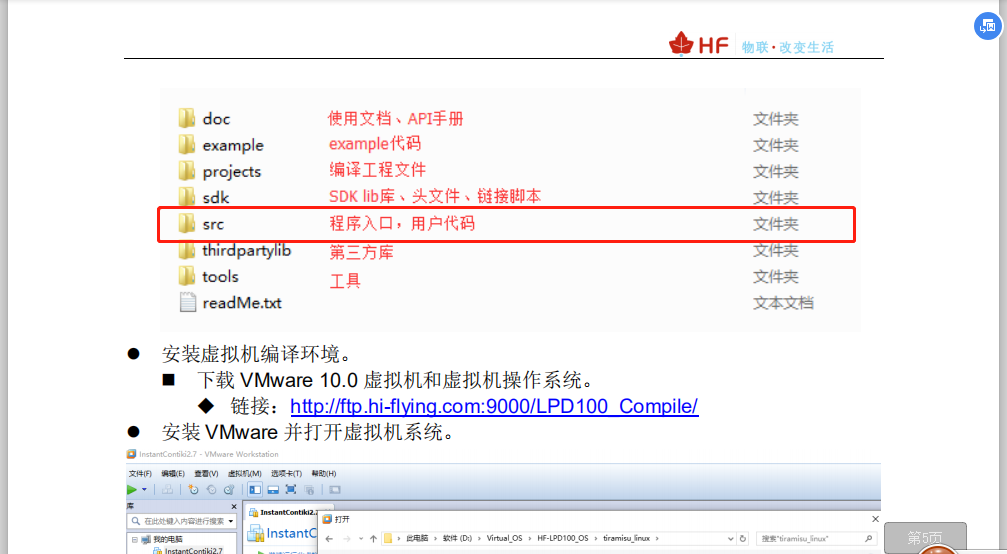Click the address bar folder icon
The image size is (1007, 554).
[x=388, y=539]
